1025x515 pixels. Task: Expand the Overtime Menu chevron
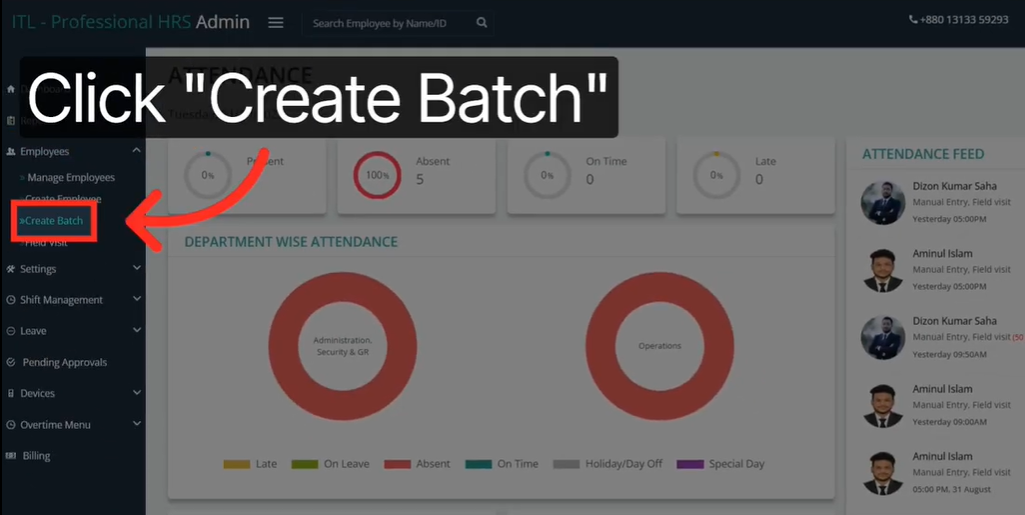pyautogui.click(x=137, y=425)
